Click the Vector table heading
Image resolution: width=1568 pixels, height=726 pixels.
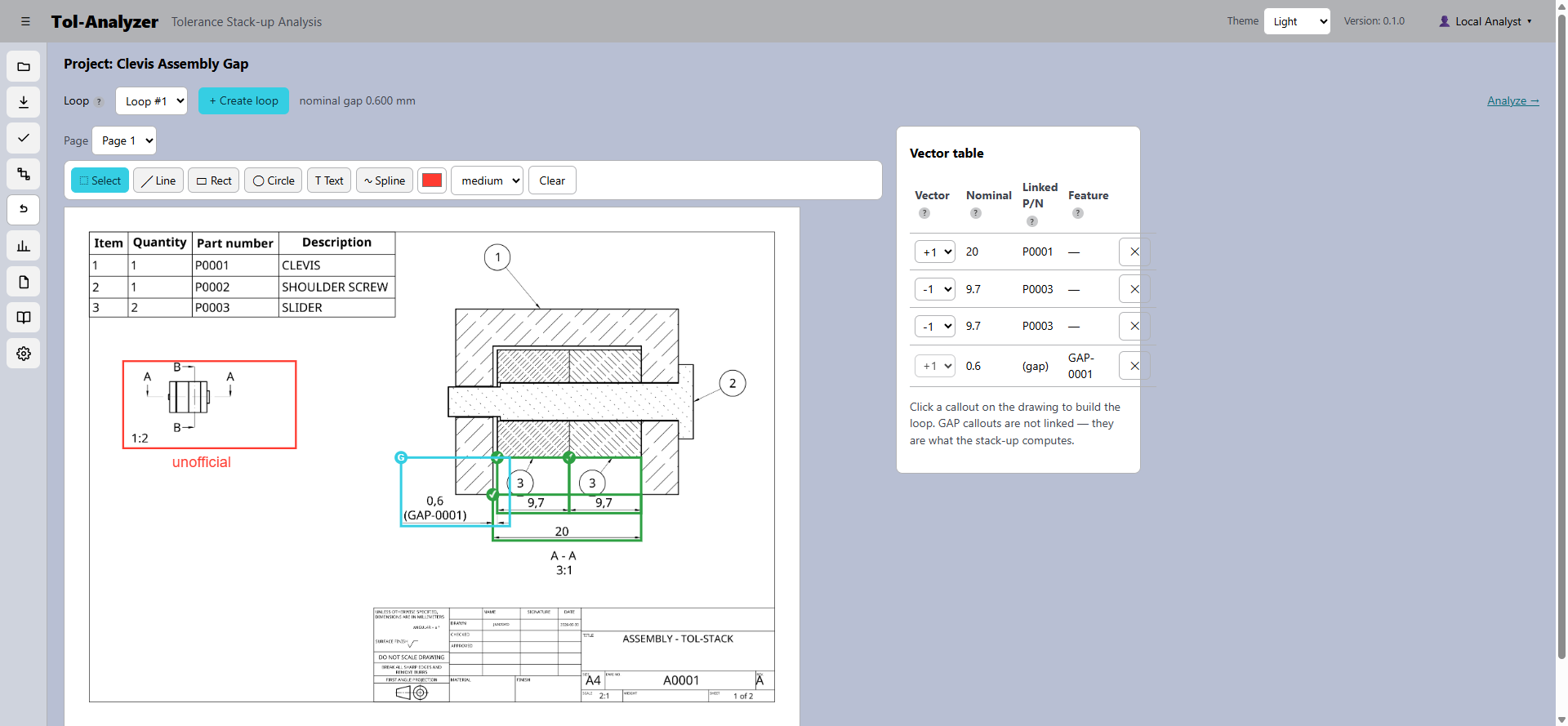[947, 154]
